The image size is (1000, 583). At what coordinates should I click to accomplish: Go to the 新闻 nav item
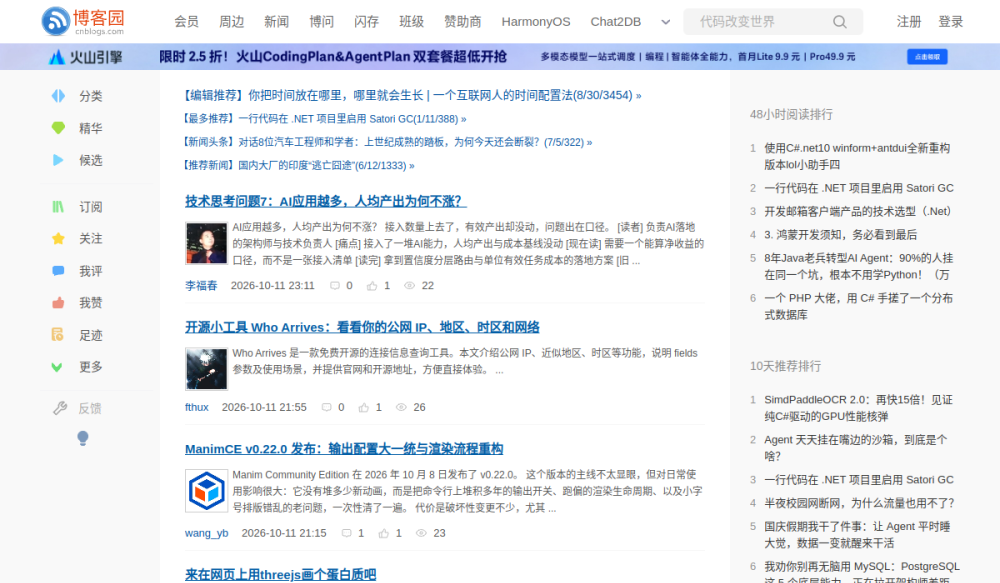(x=276, y=22)
